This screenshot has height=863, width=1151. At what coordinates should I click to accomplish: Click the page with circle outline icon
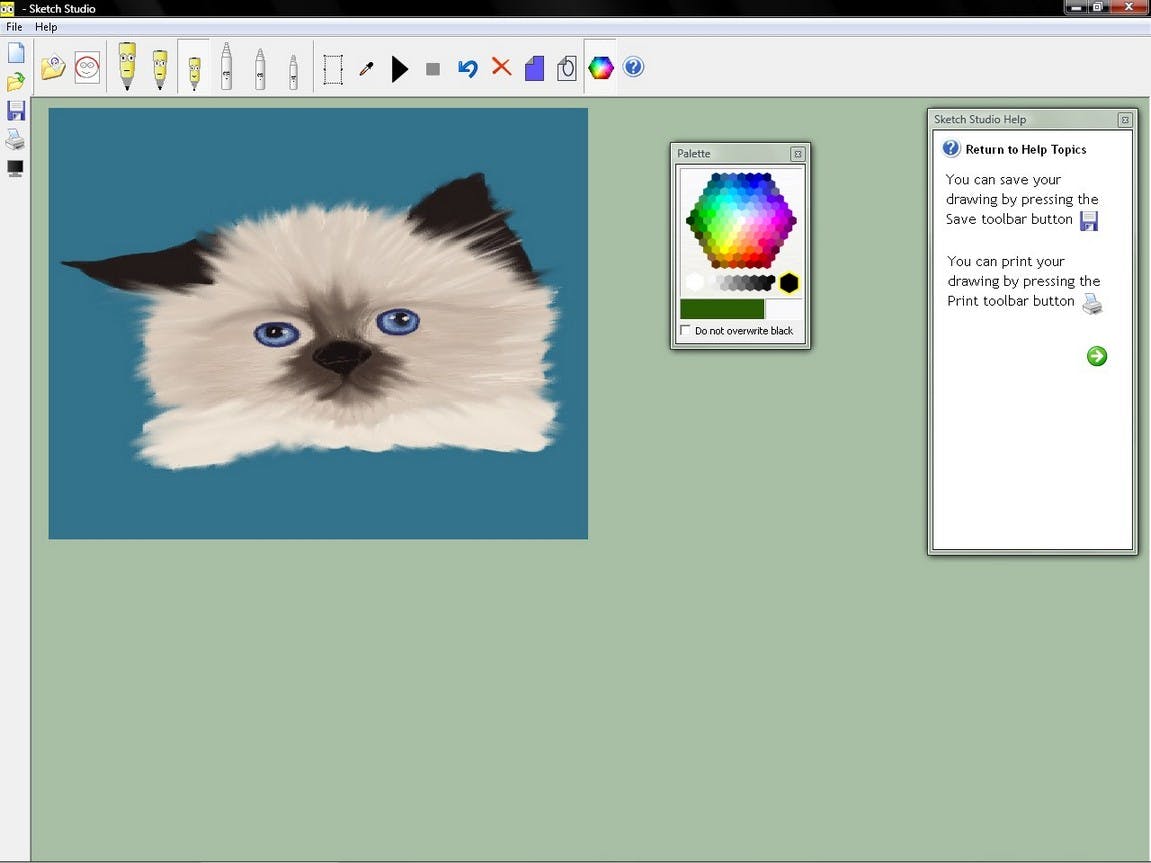pyautogui.click(x=567, y=68)
